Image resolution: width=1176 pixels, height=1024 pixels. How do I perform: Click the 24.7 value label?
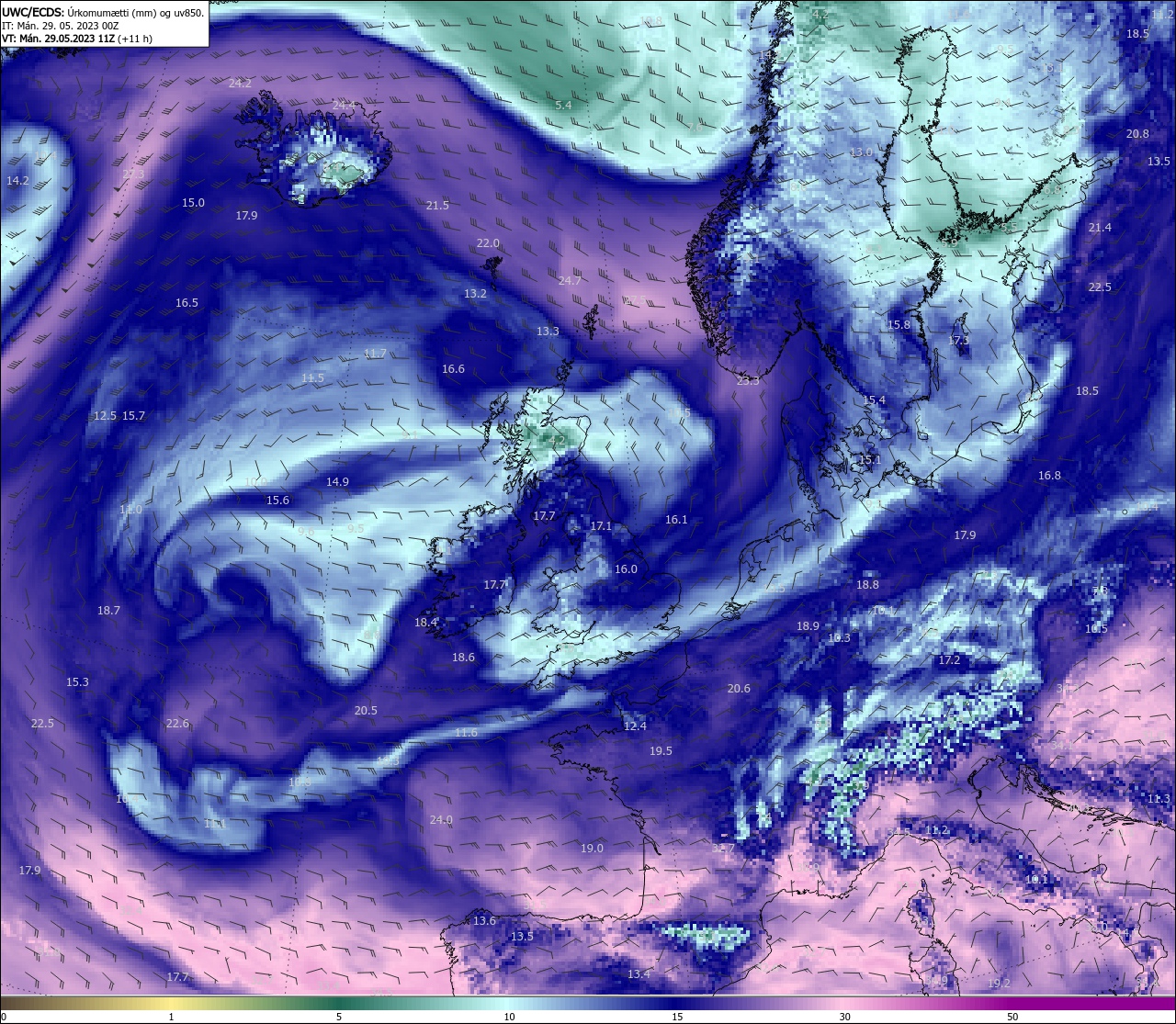pyautogui.click(x=570, y=281)
